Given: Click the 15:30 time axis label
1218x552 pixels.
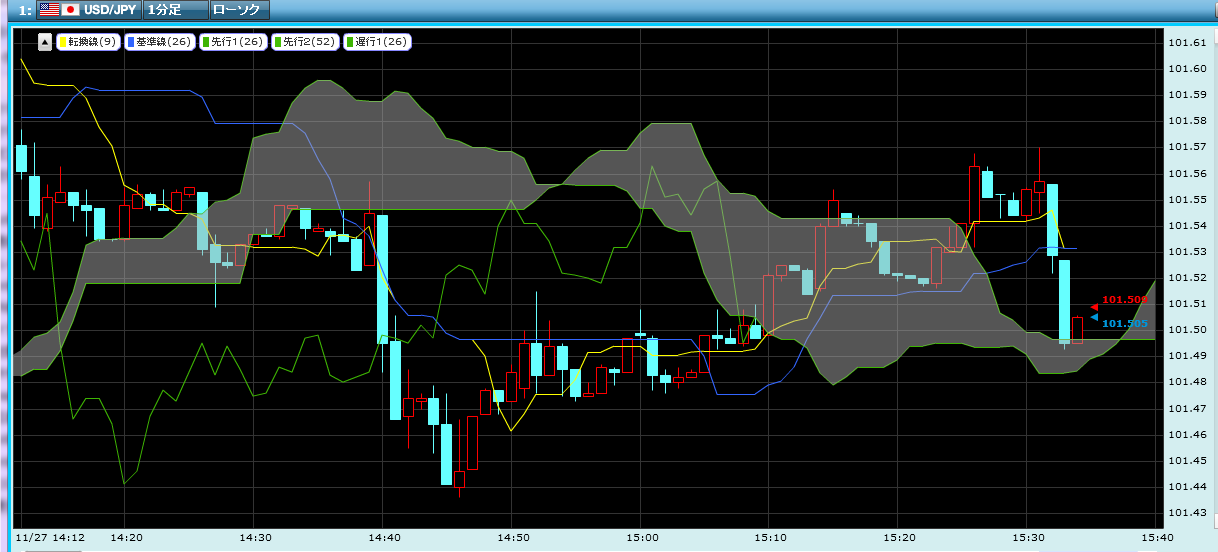Looking at the screenshot, I should point(1028,537).
